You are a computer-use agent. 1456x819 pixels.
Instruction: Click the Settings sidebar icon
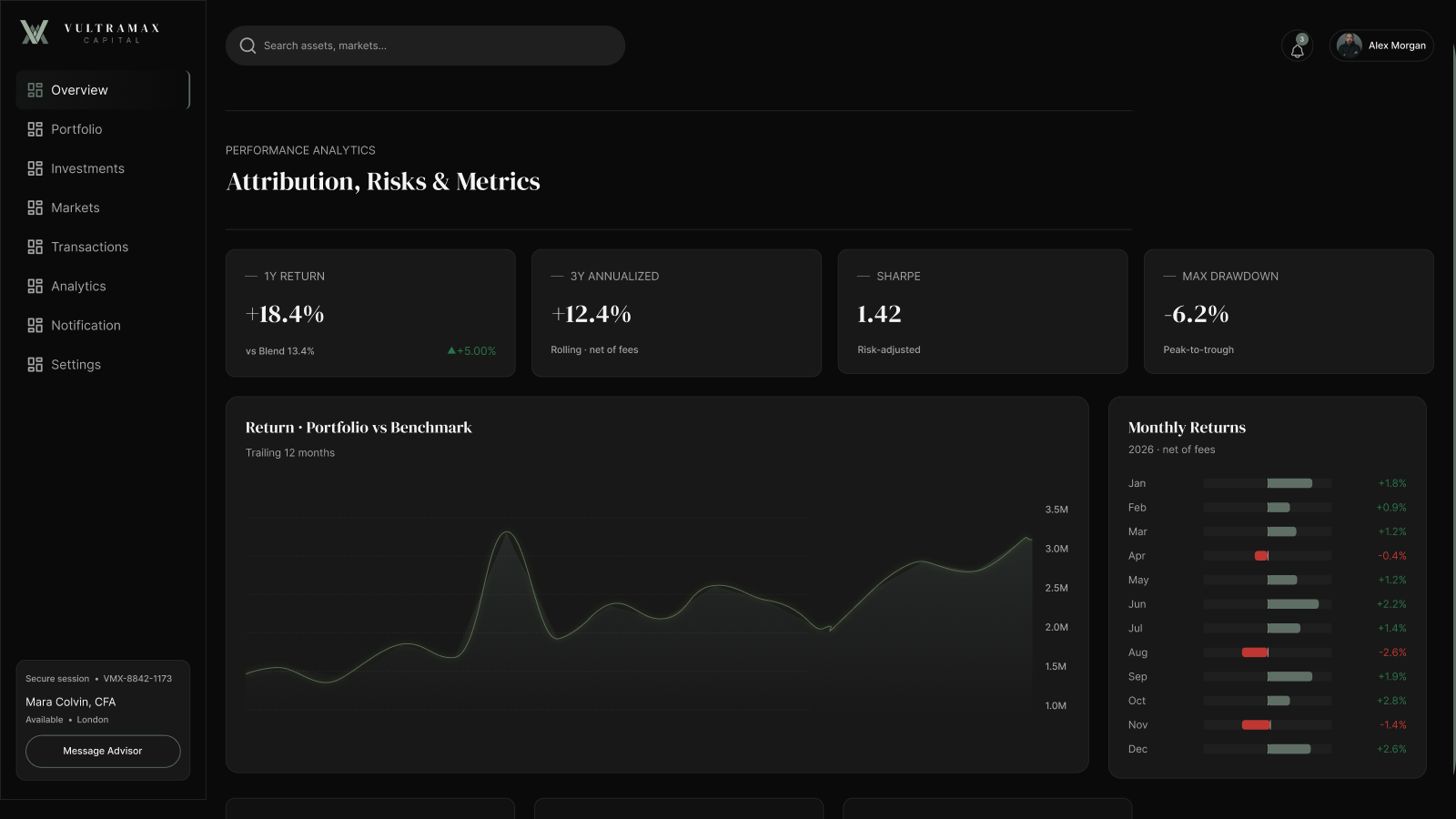tap(35, 364)
